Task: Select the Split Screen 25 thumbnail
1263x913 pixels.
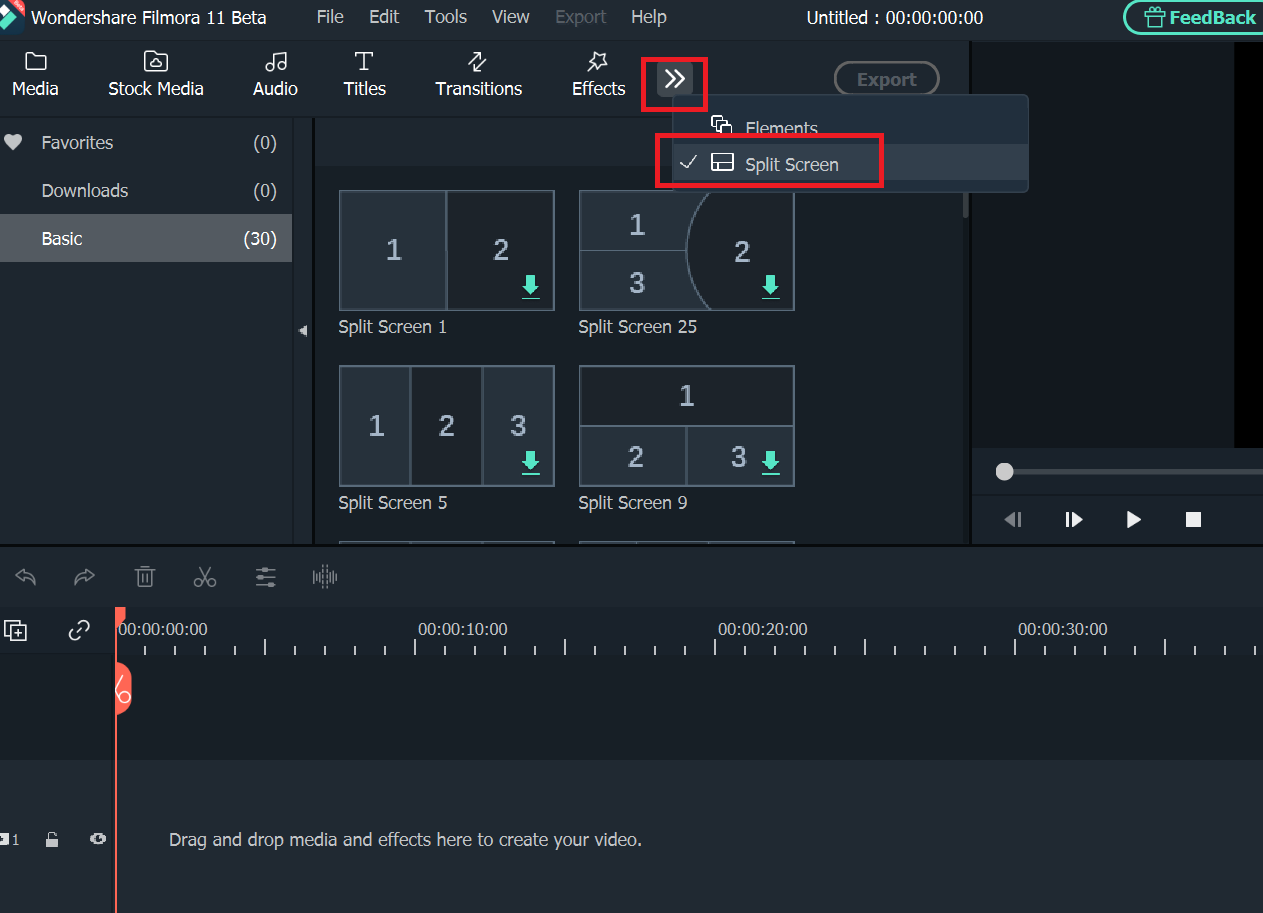Action: 686,250
